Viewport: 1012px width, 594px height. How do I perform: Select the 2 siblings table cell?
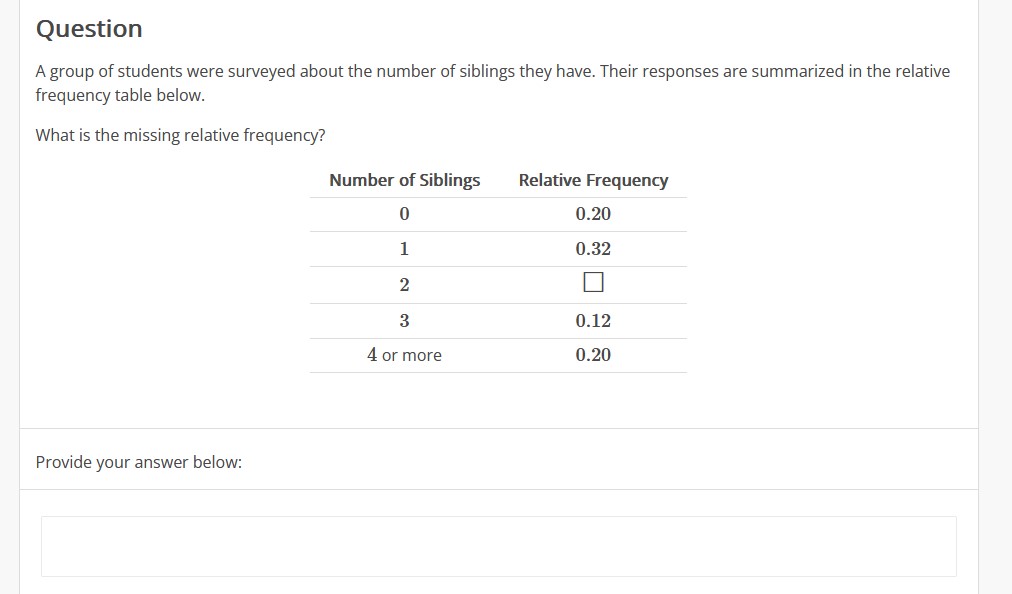pos(404,284)
